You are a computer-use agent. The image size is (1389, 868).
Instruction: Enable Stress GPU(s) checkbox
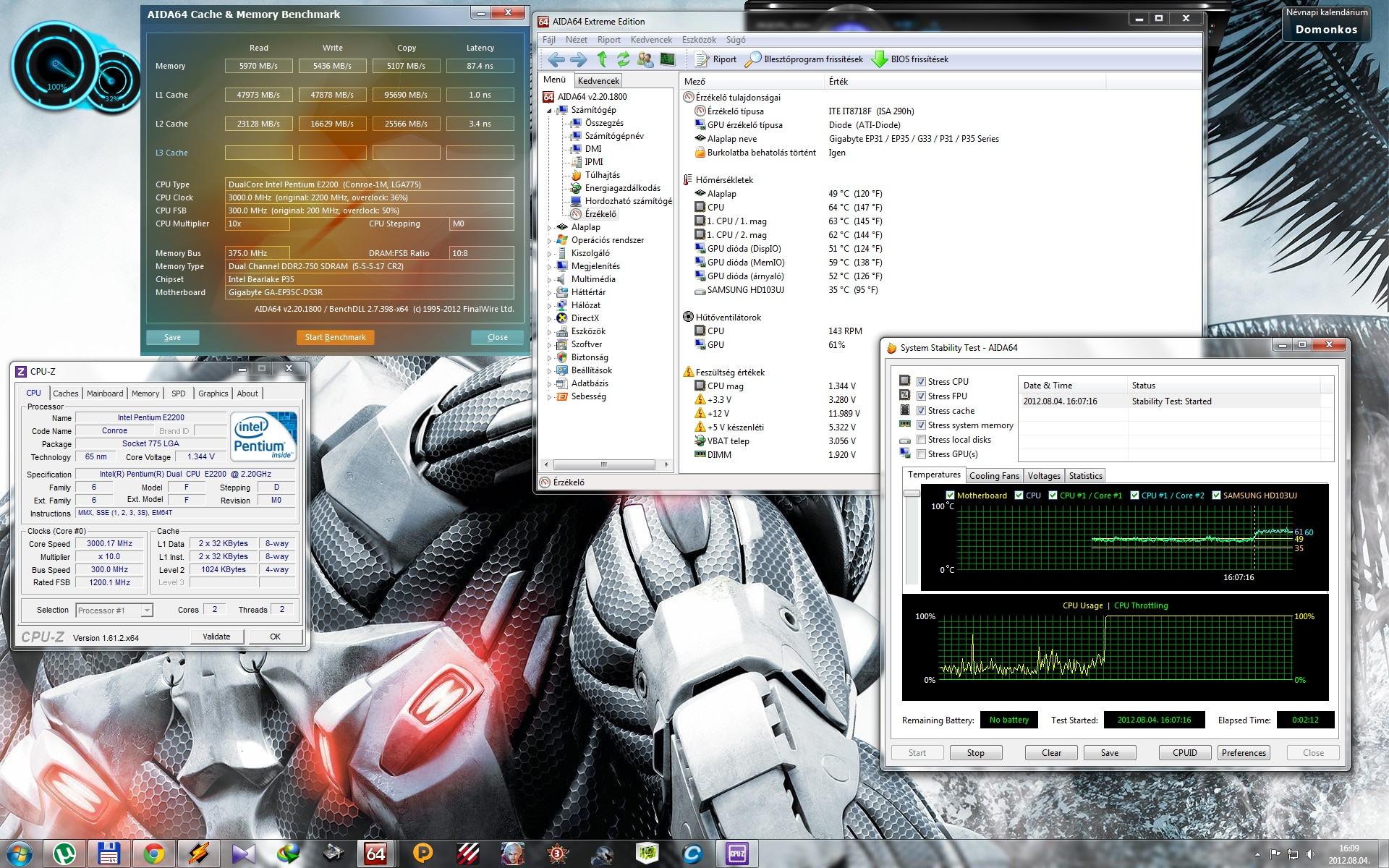click(x=921, y=454)
